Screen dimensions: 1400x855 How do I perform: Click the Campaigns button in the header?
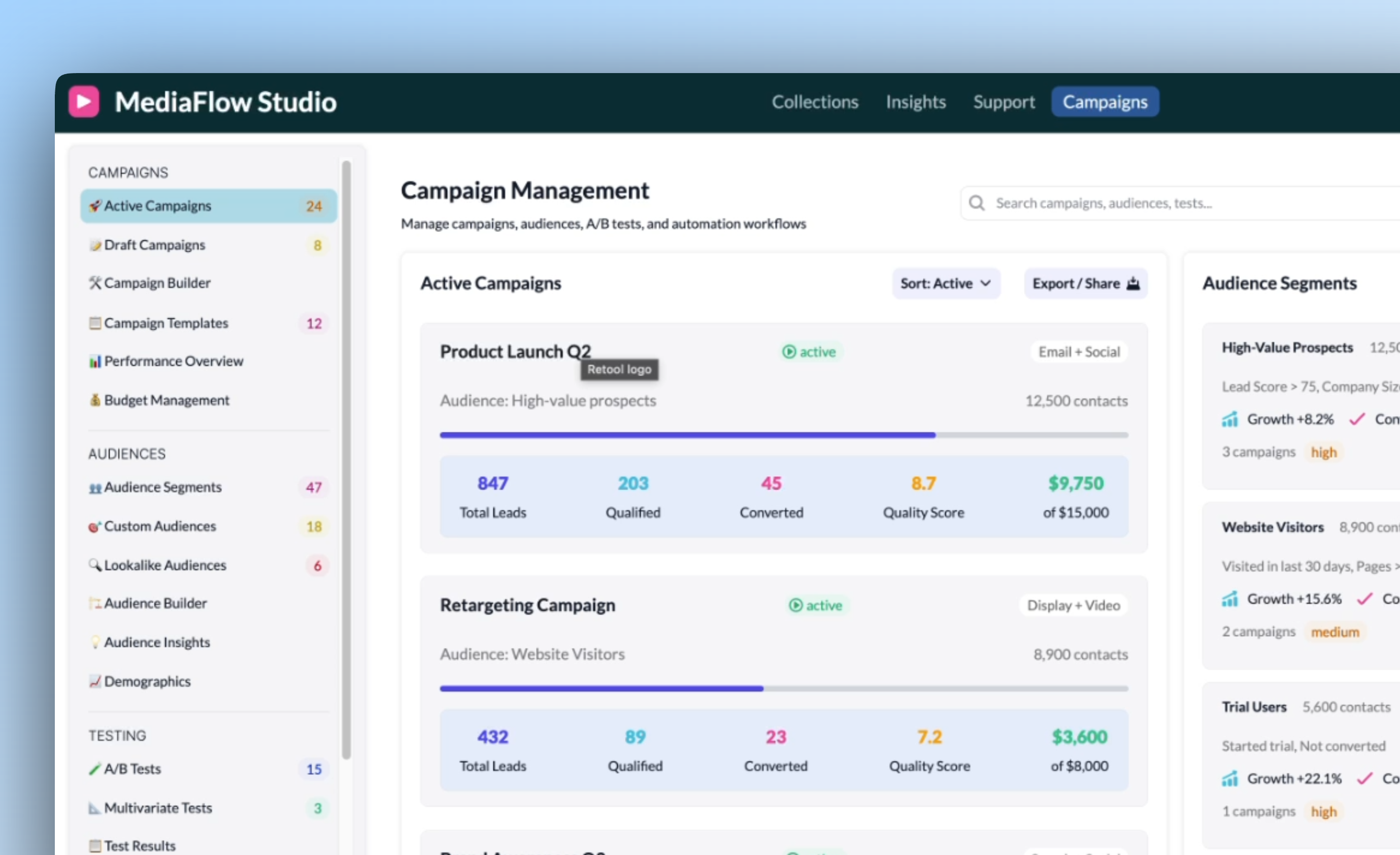[x=1105, y=101]
